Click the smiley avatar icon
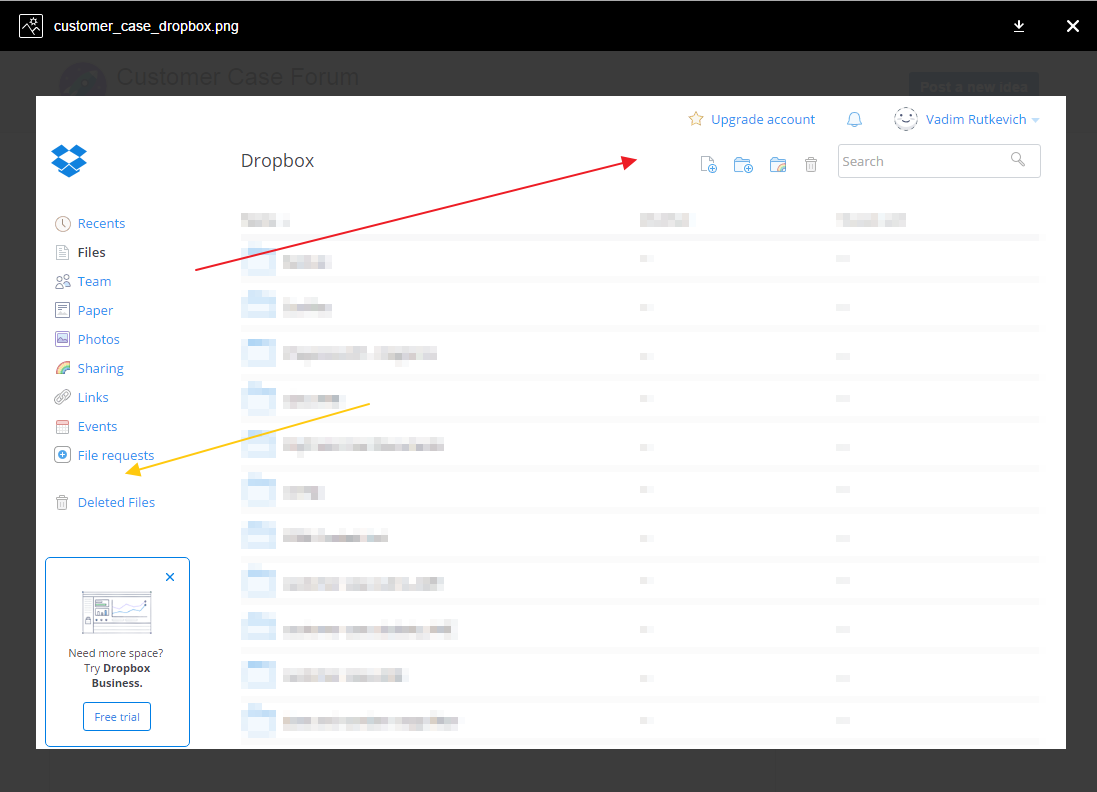This screenshot has width=1097, height=792. (x=905, y=119)
